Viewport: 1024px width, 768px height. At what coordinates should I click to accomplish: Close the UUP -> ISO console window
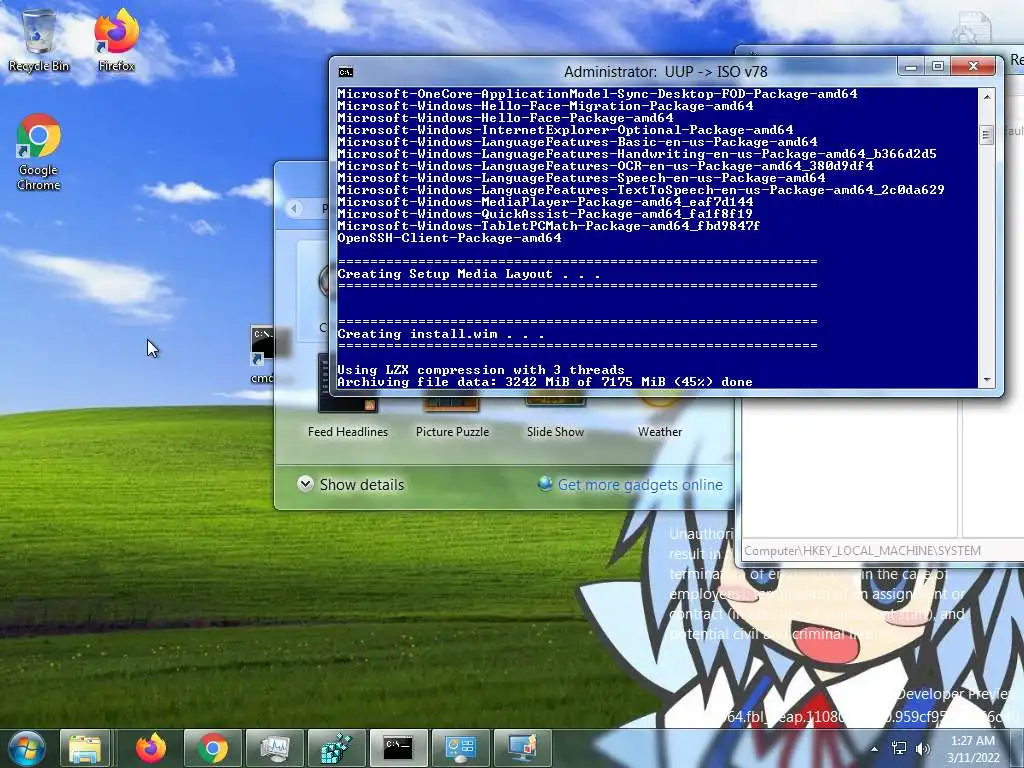(x=973, y=66)
